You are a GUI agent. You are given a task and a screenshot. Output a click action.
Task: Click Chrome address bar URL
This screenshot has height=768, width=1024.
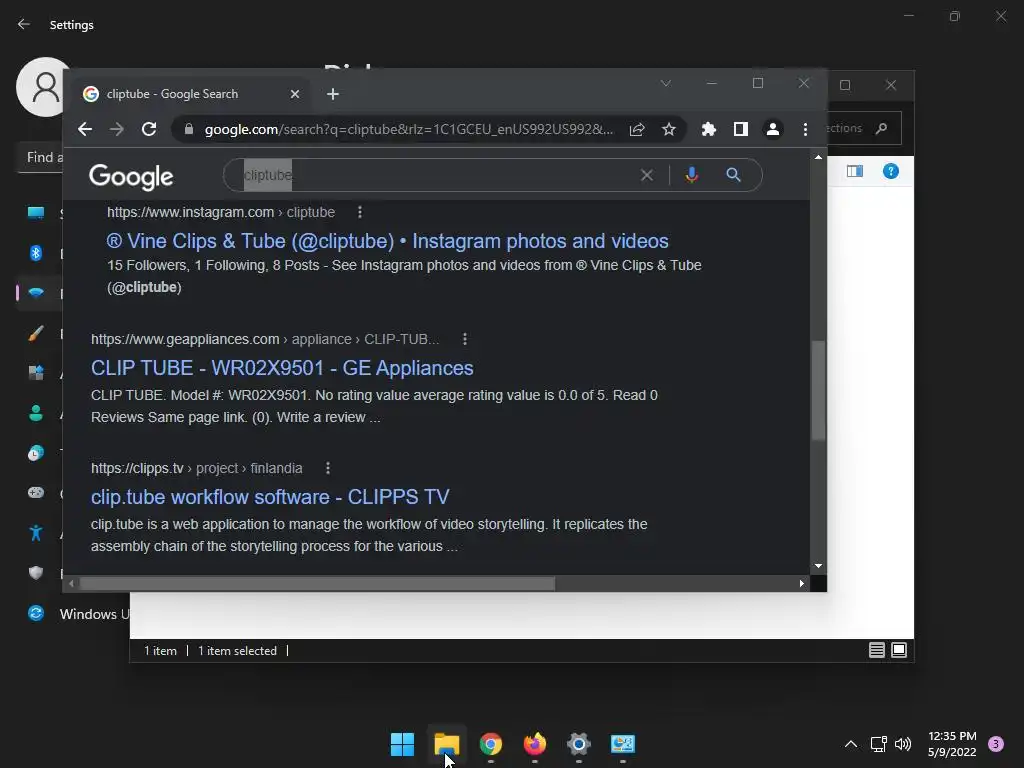point(409,129)
